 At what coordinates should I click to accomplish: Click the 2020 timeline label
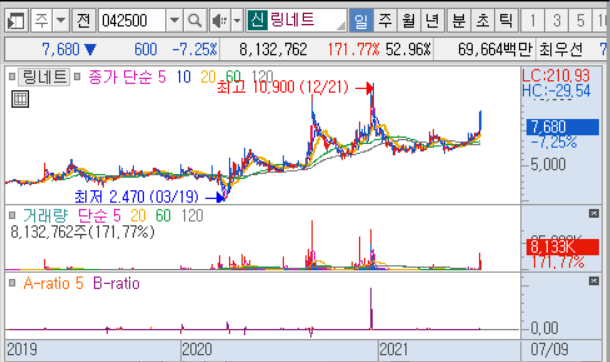coord(197,350)
